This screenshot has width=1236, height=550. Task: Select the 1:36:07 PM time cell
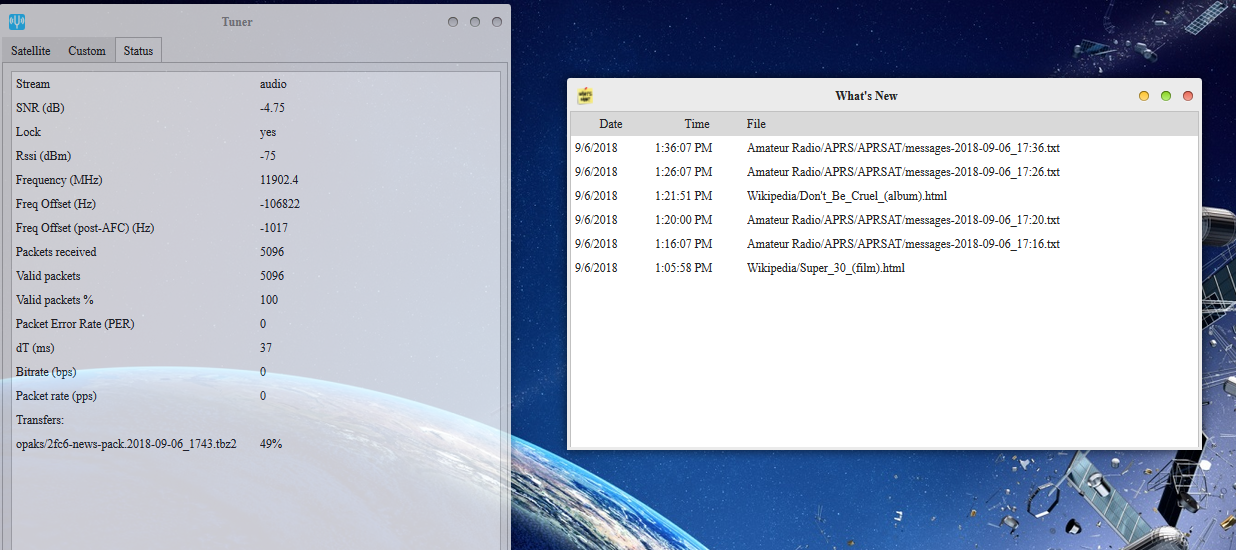(684, 148)
